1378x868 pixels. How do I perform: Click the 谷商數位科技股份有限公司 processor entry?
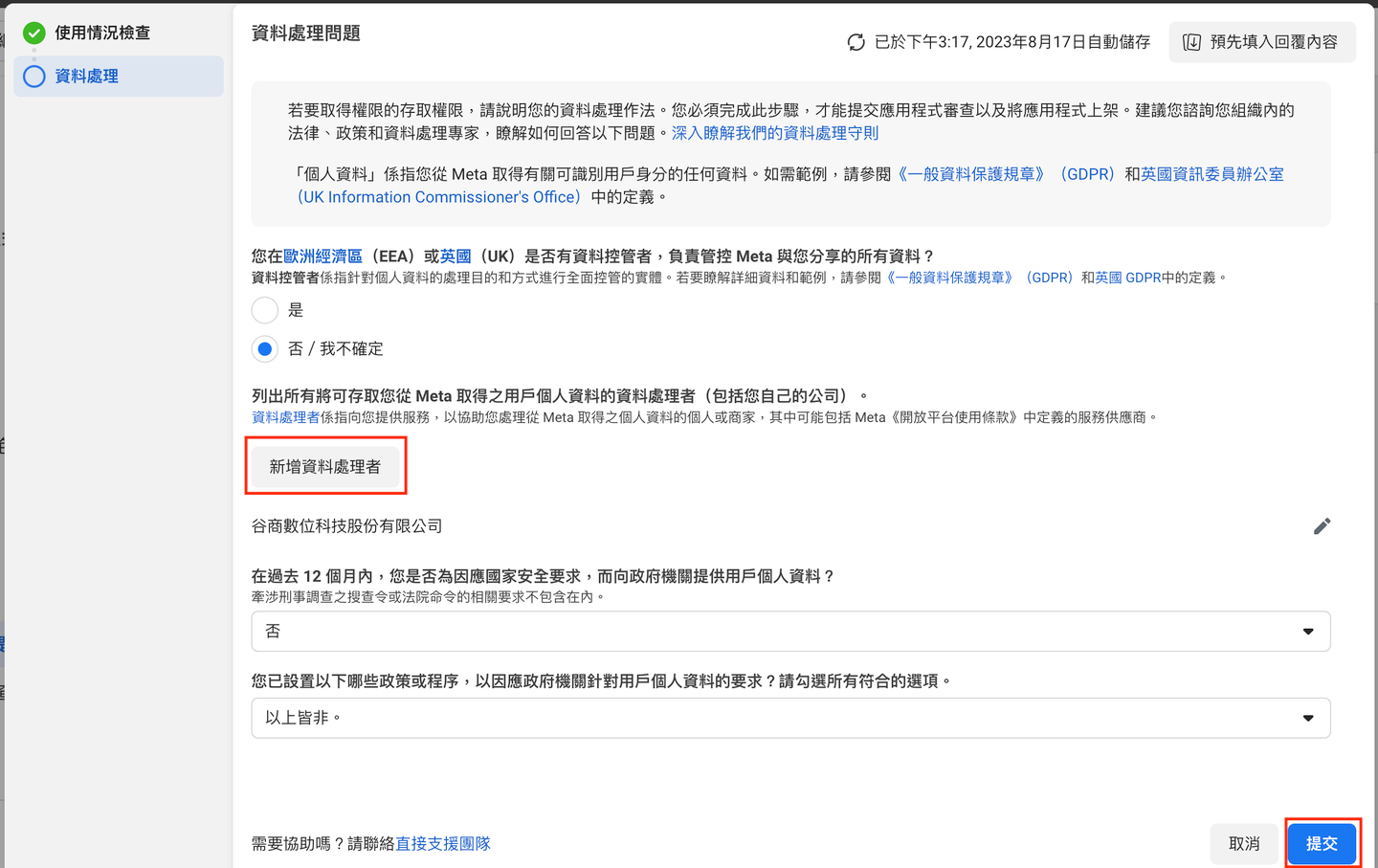click(x=347, y=526)
